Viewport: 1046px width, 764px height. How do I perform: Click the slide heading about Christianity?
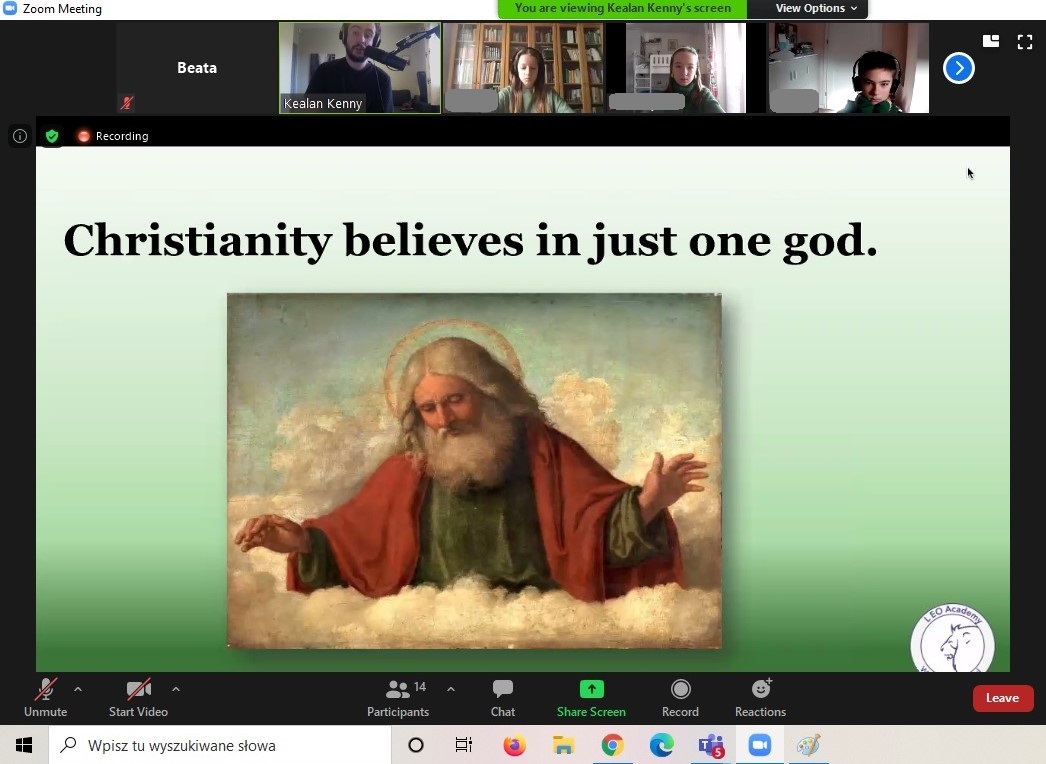(470, 241)
